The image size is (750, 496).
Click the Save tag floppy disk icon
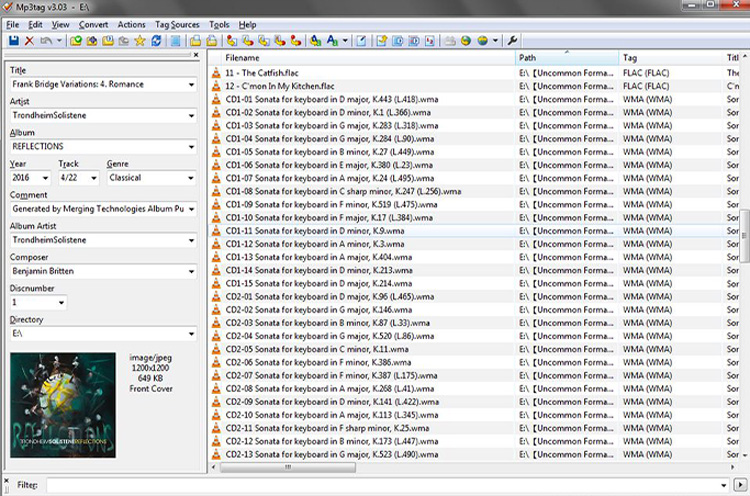click(13, 41)
